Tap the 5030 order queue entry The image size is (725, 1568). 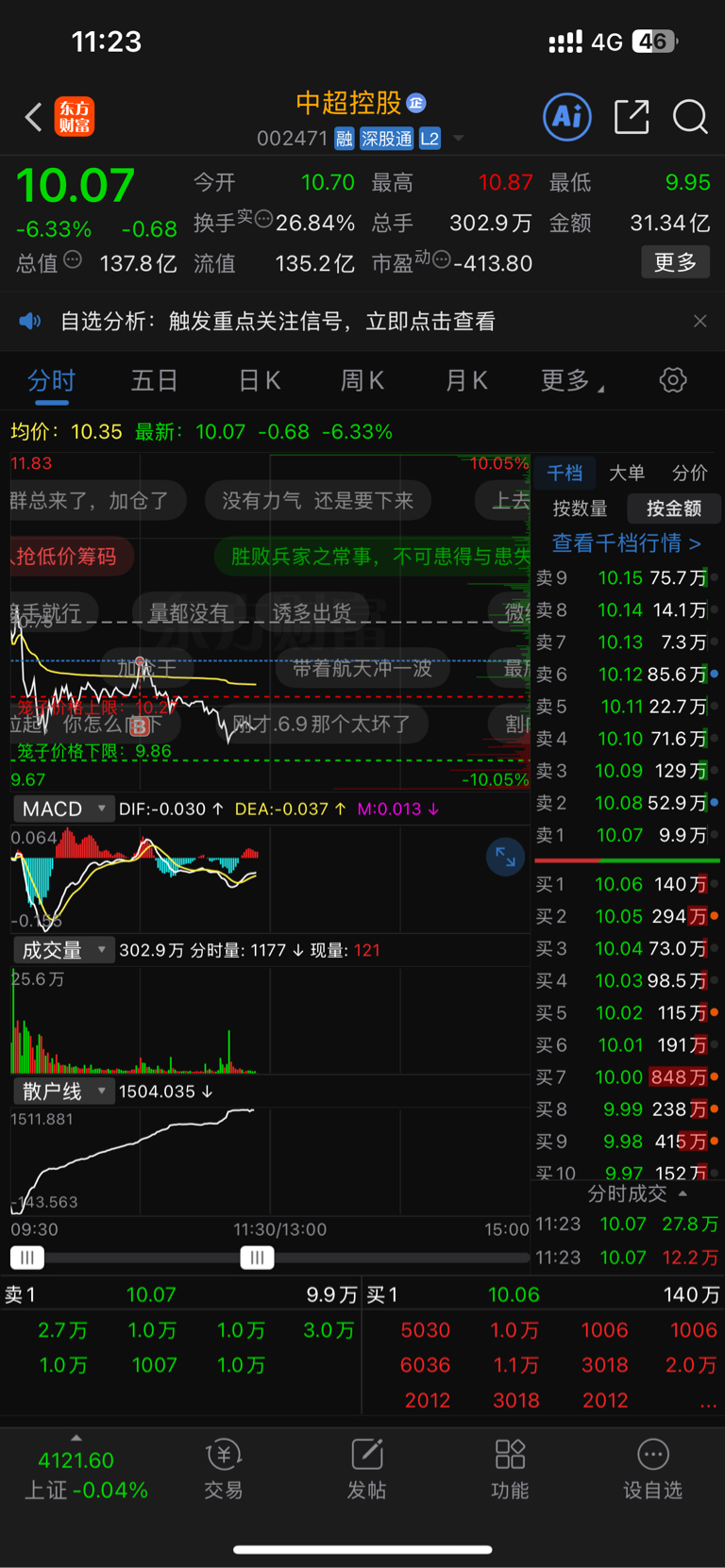point(426,1330)
